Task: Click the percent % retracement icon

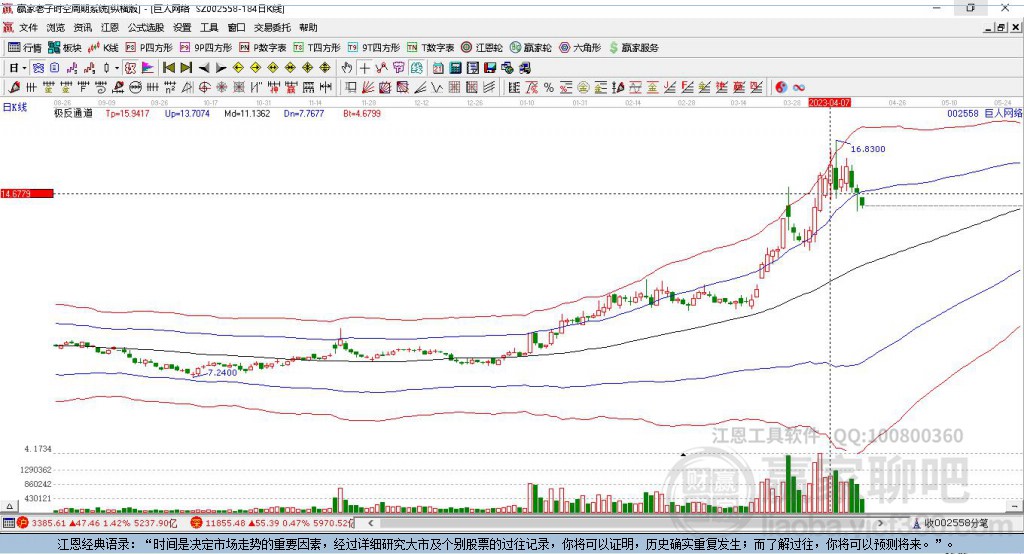Action: (x=549, y=87)
